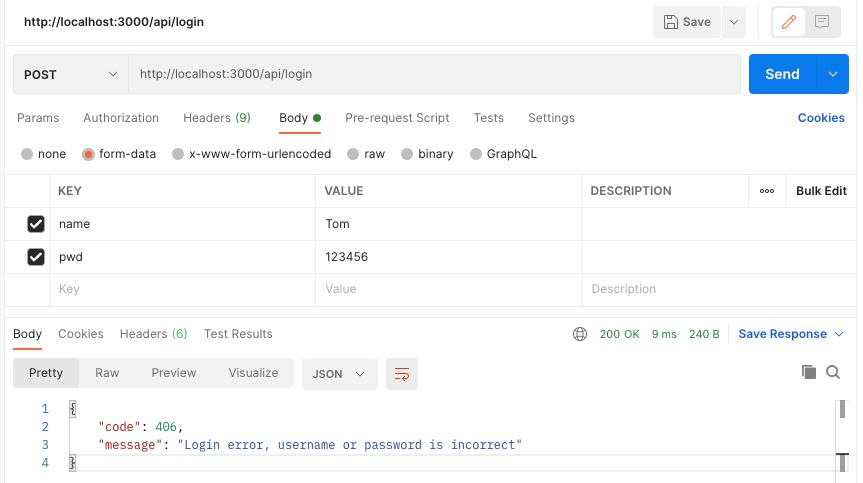The image size is (863, 483).
Task: Click the Cookies link
Action: click(821, 118)
